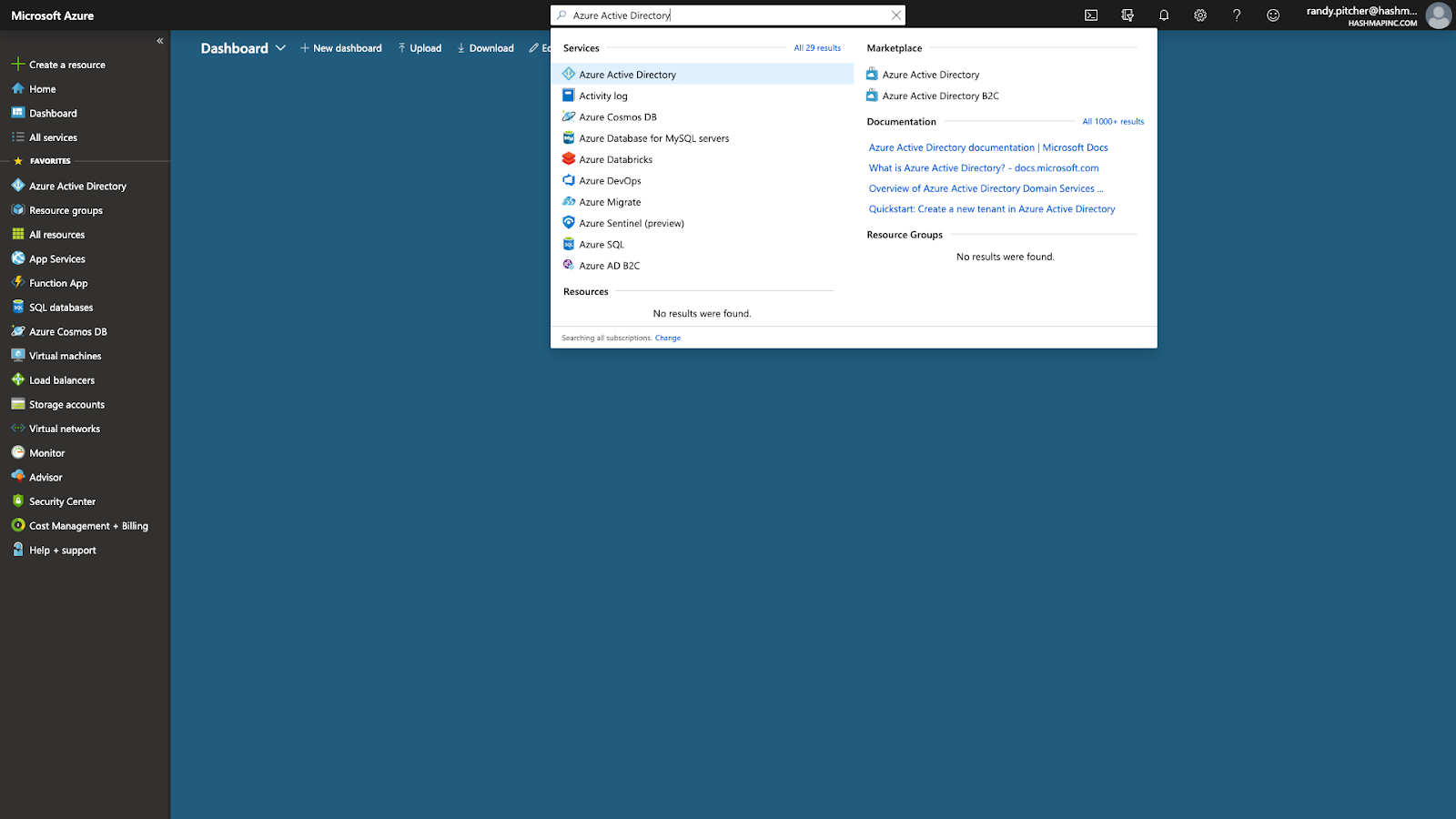Open Cost Management + Billing
Viewport: 1456px width, 819px height.
click(88, 526)
